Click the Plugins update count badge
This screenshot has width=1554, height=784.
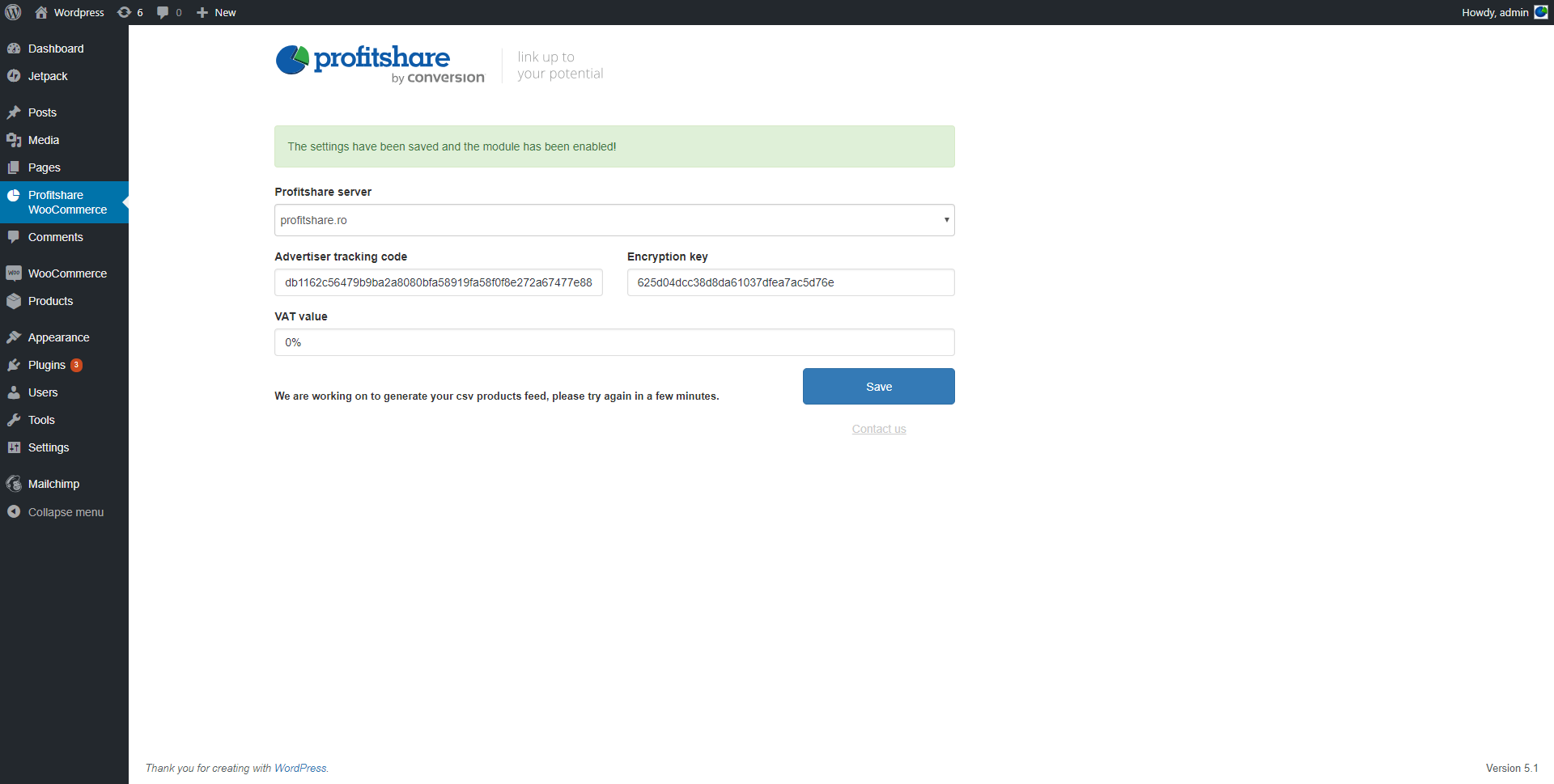(76, 365)
